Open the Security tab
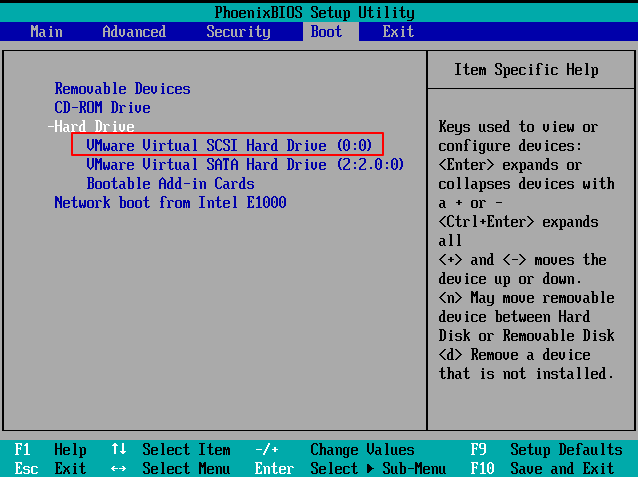Viewport: 638px width, 477px height. click(238, 32)
